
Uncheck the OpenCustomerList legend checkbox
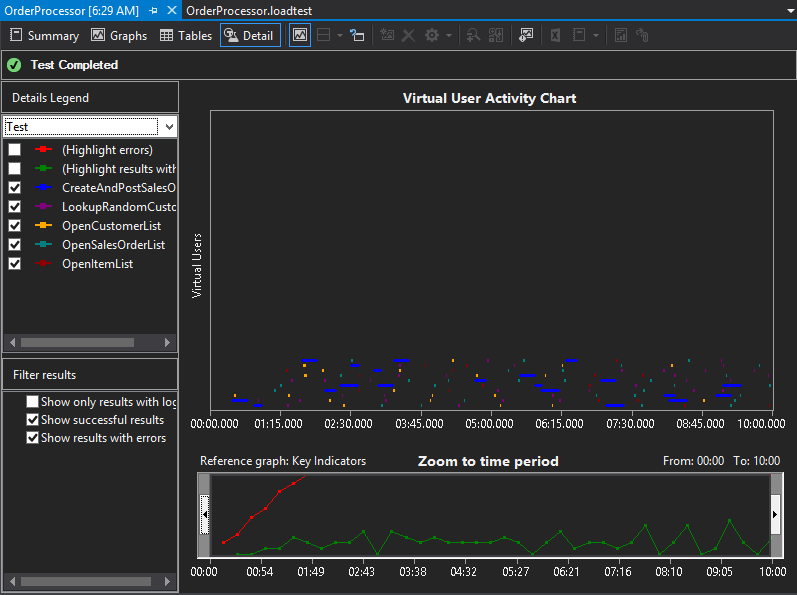[15, 226]
